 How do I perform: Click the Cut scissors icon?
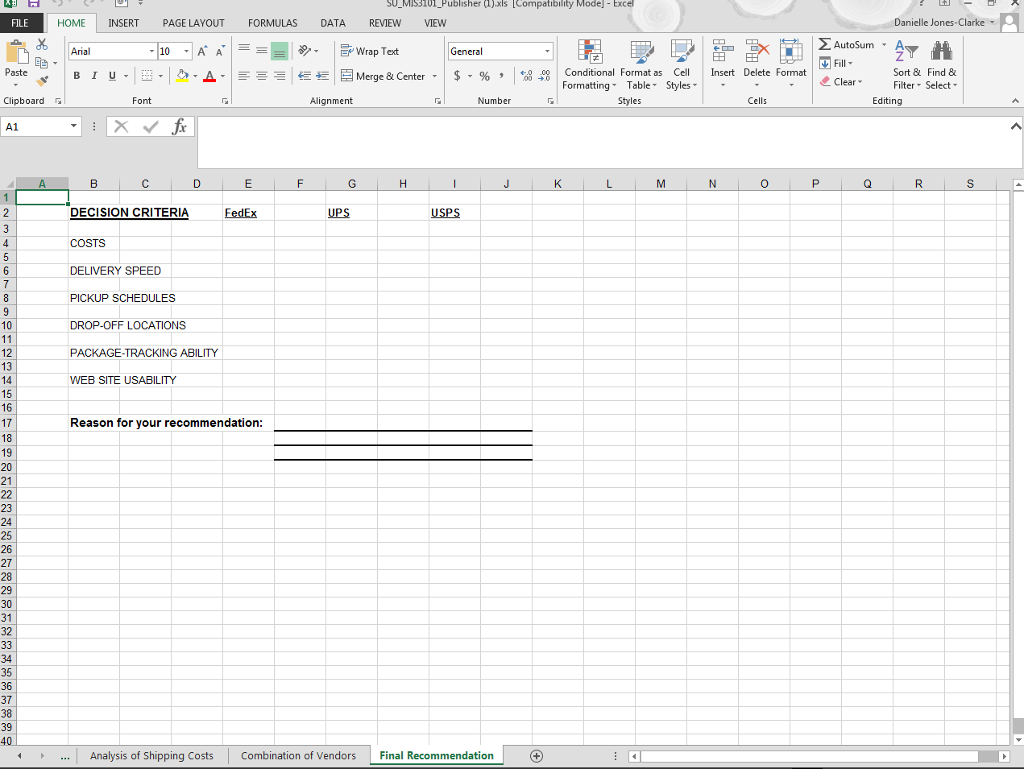42,45
